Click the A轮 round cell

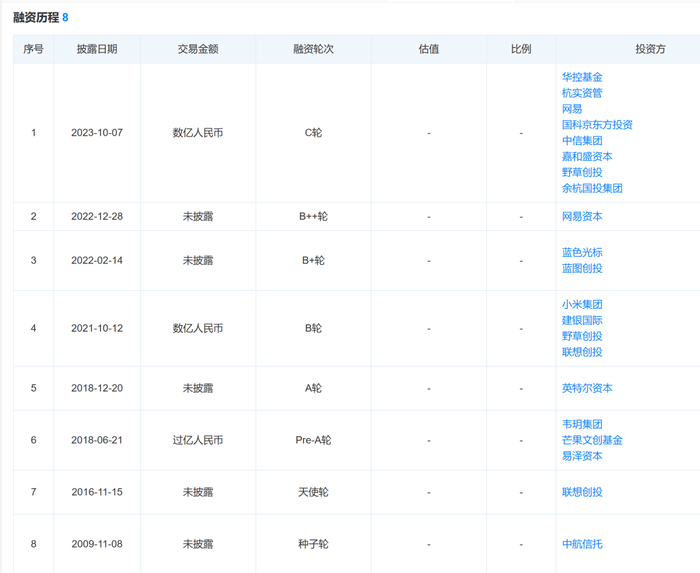pos(313,388)
